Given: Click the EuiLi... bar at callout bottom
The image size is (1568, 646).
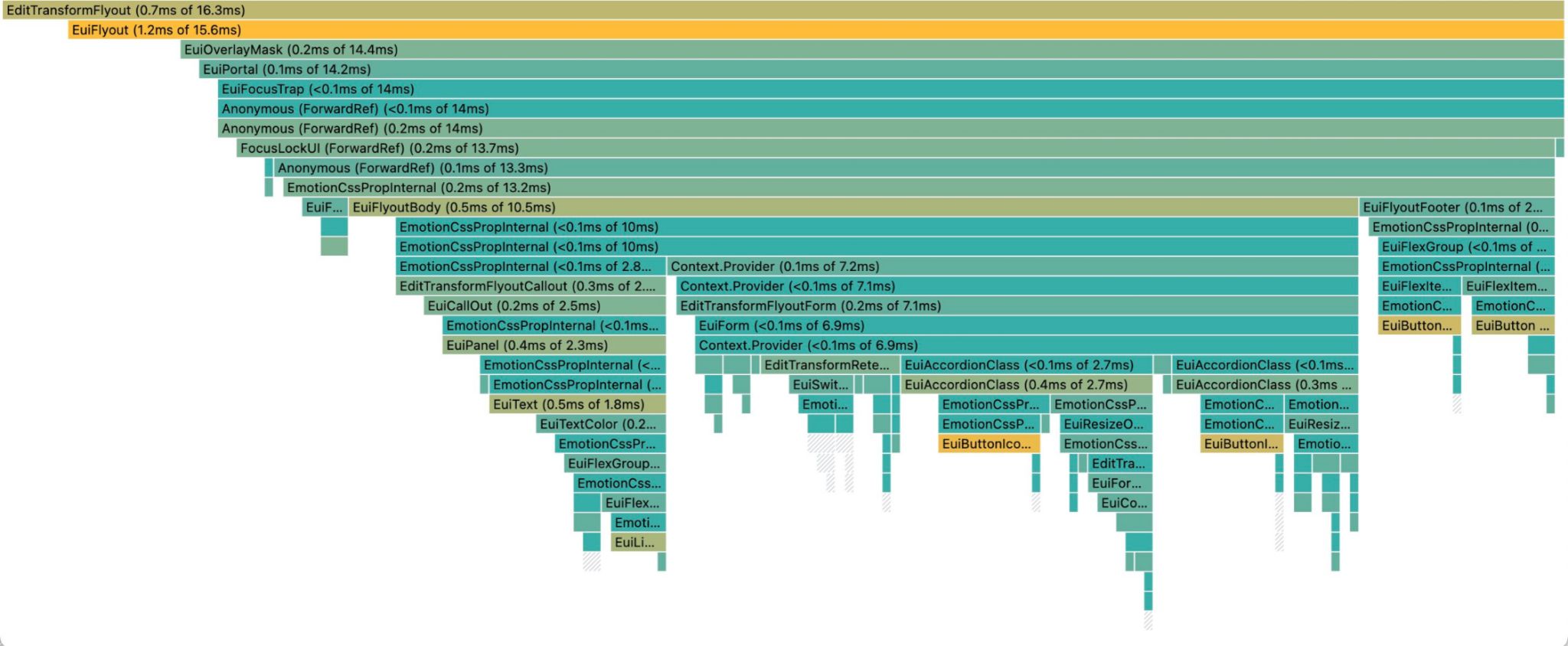Looking at the screenshot, I should tap(639, 543).
